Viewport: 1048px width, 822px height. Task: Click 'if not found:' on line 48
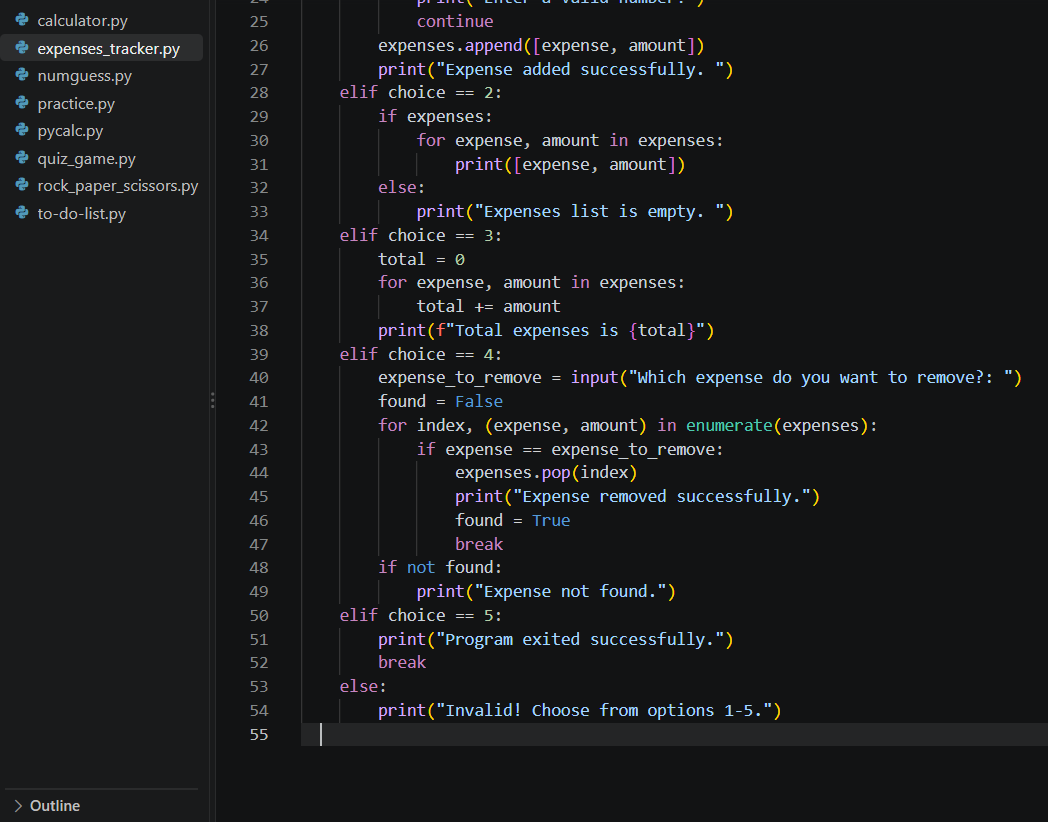(440, 568)
